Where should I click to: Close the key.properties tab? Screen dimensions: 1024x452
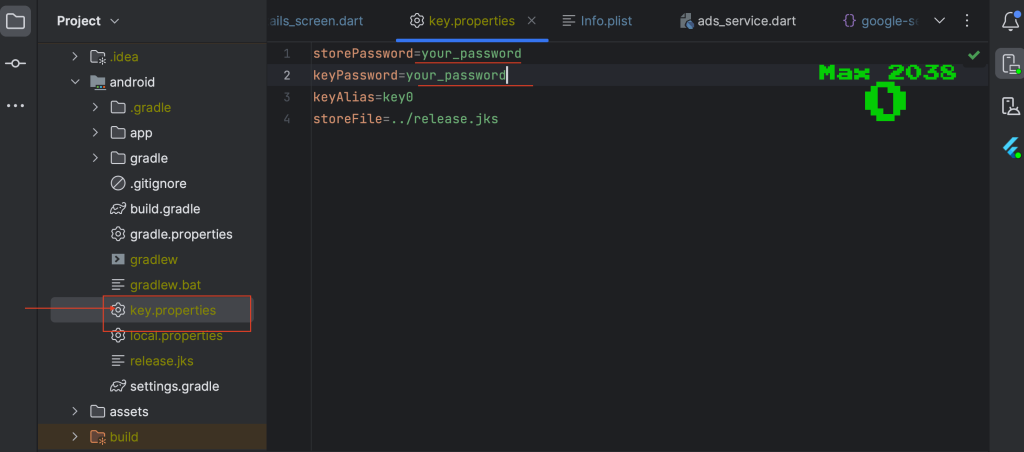coord(532,21)
